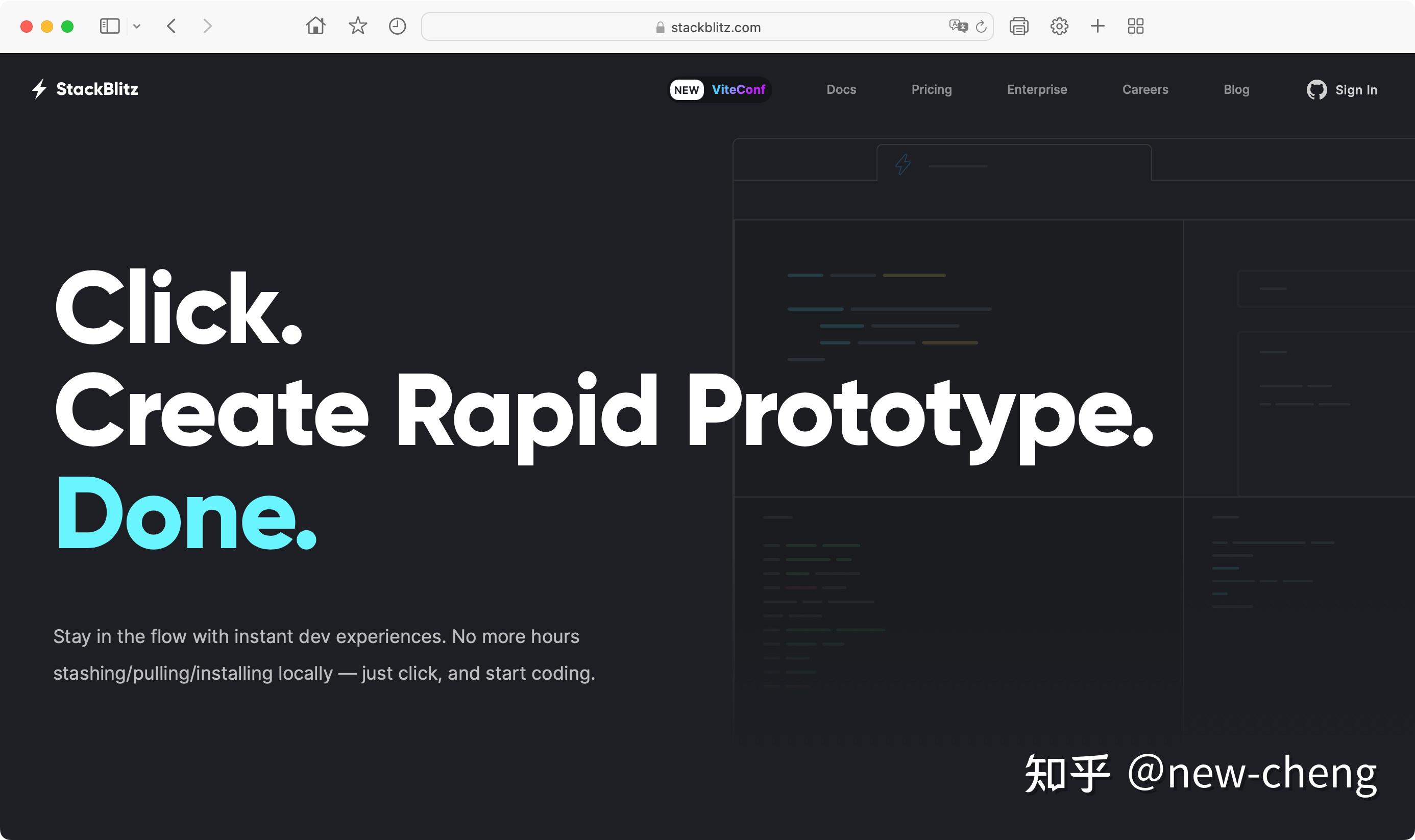Click the GitHub Sign In button
Screen dimensions: 1415x840
pos(1342,90)
